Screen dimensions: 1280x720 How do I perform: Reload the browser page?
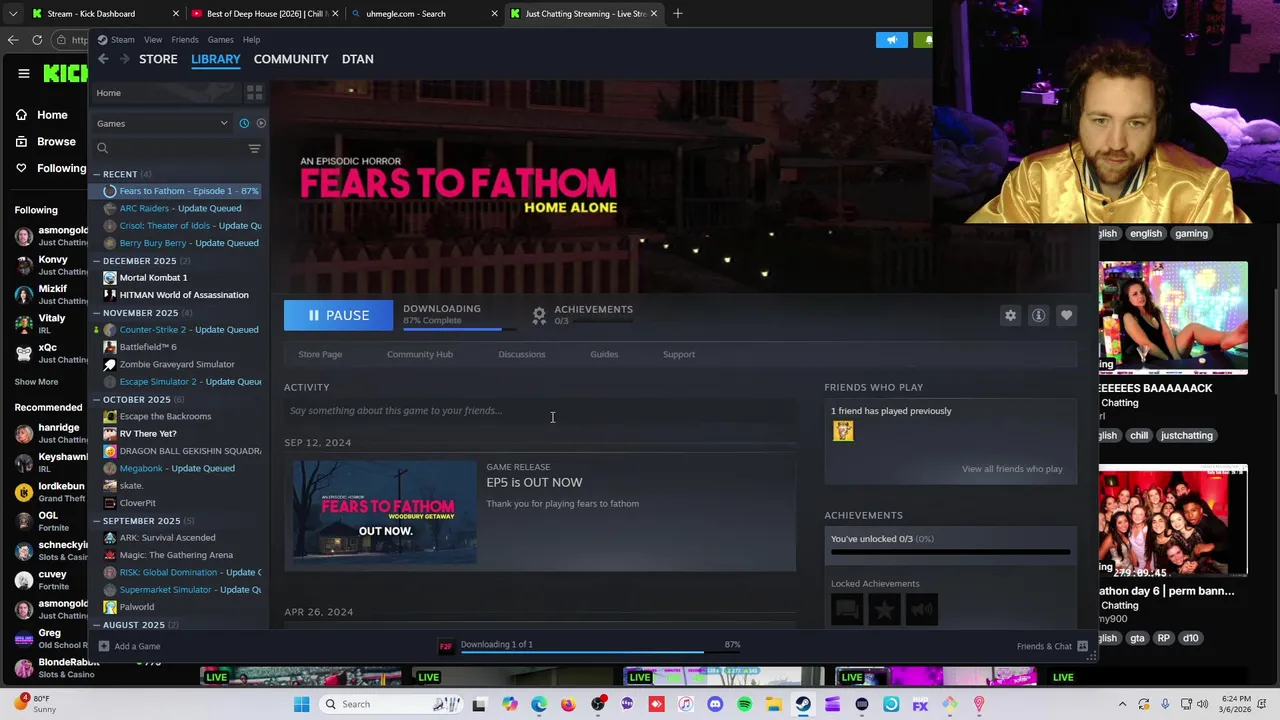37,40
